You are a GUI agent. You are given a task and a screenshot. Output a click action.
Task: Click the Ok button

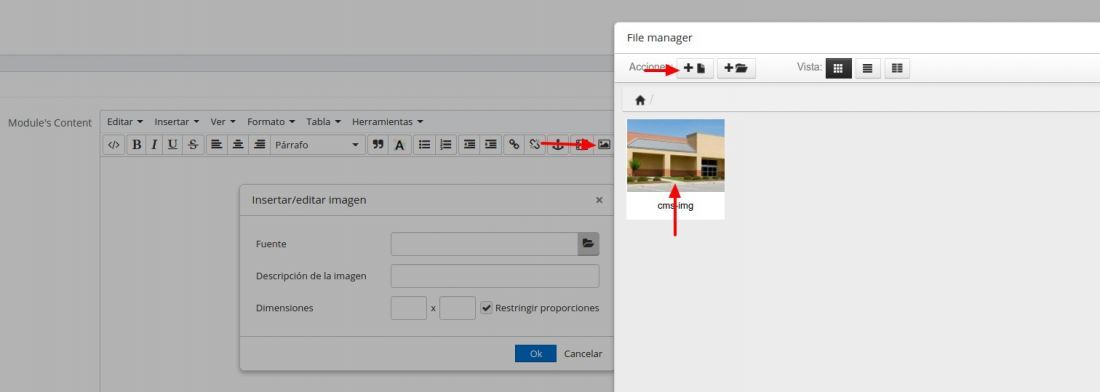tap(535, 353)
